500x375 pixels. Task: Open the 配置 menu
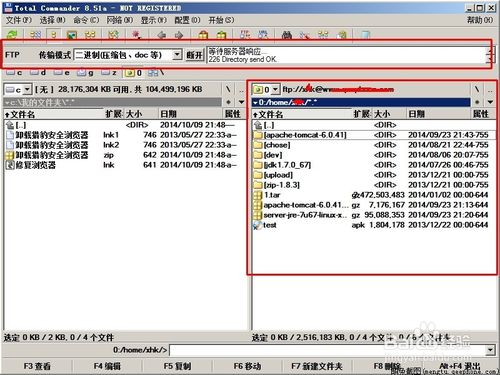point(187,20)
